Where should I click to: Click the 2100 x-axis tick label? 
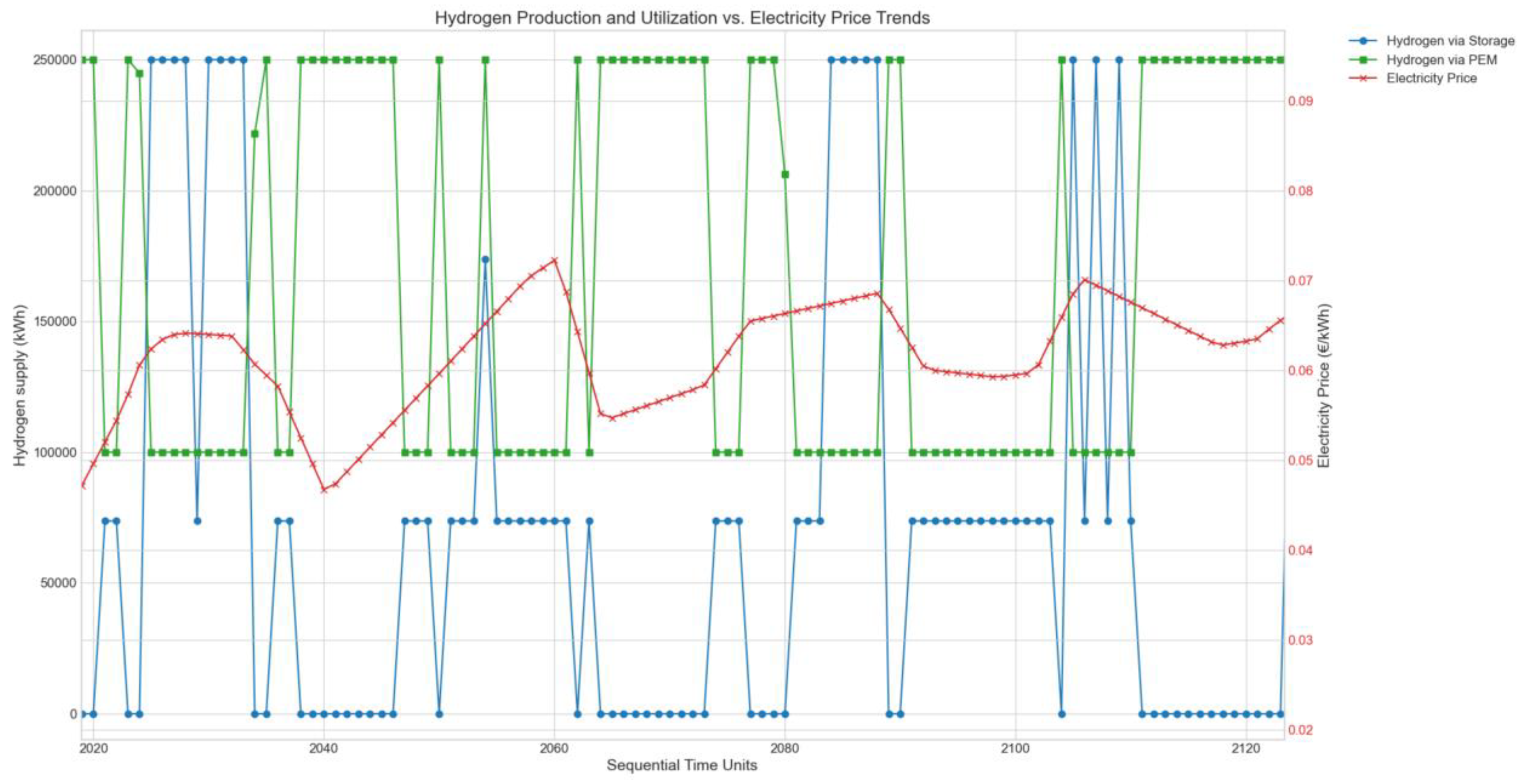point(1015,748)
